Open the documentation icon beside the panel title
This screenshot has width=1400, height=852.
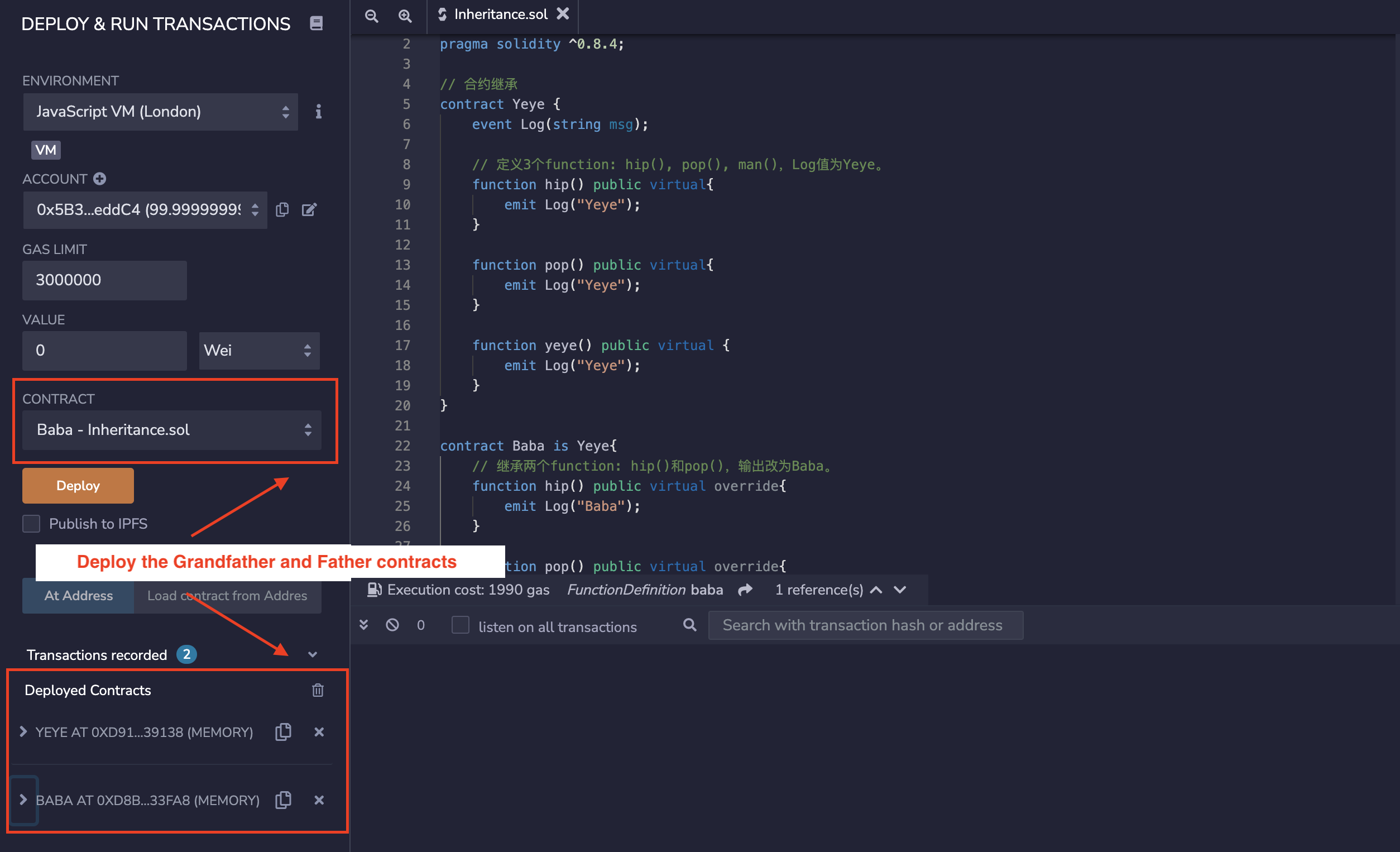pos(316,23)
